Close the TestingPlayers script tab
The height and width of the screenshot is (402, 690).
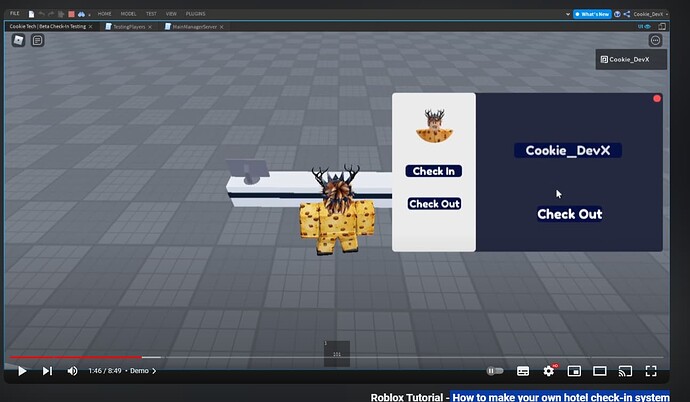150,27
